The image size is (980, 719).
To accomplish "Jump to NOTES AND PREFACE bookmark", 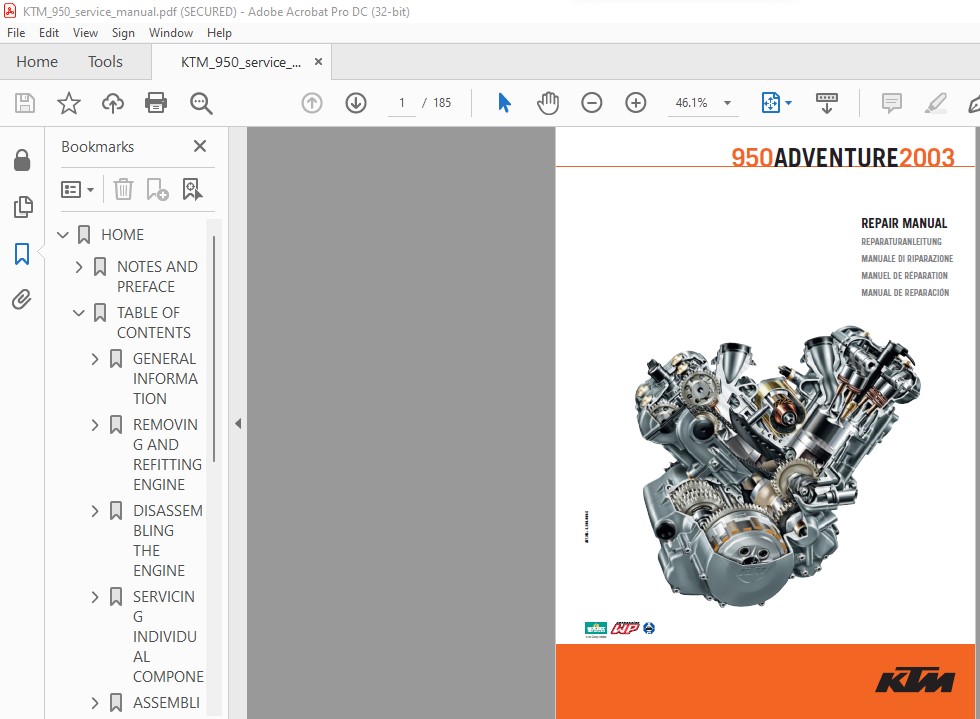I will tap(157, 276).
